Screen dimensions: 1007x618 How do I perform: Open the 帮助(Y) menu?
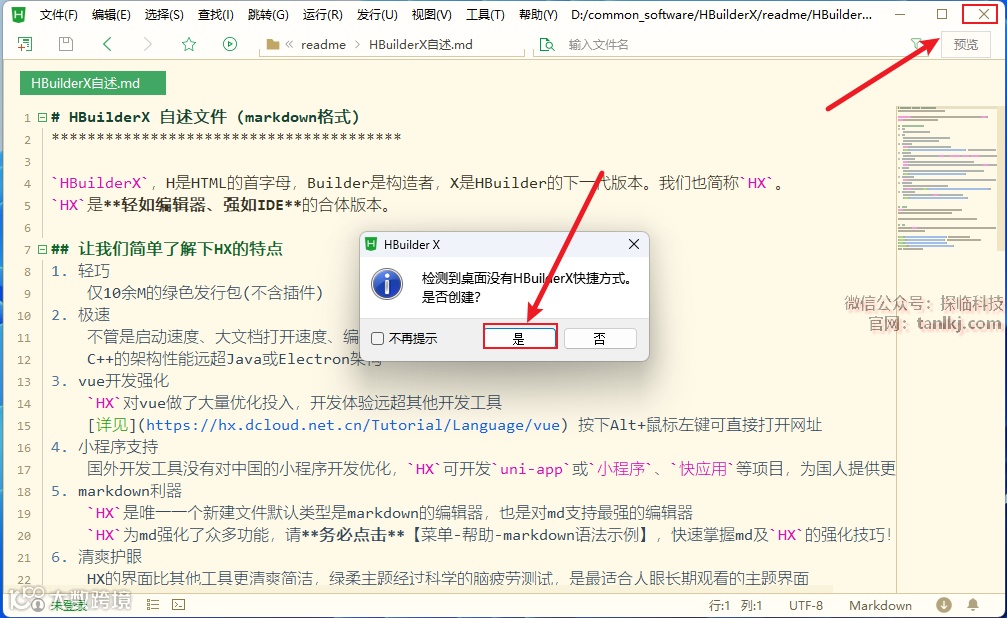pyautogui.click(x=538, y=14)
